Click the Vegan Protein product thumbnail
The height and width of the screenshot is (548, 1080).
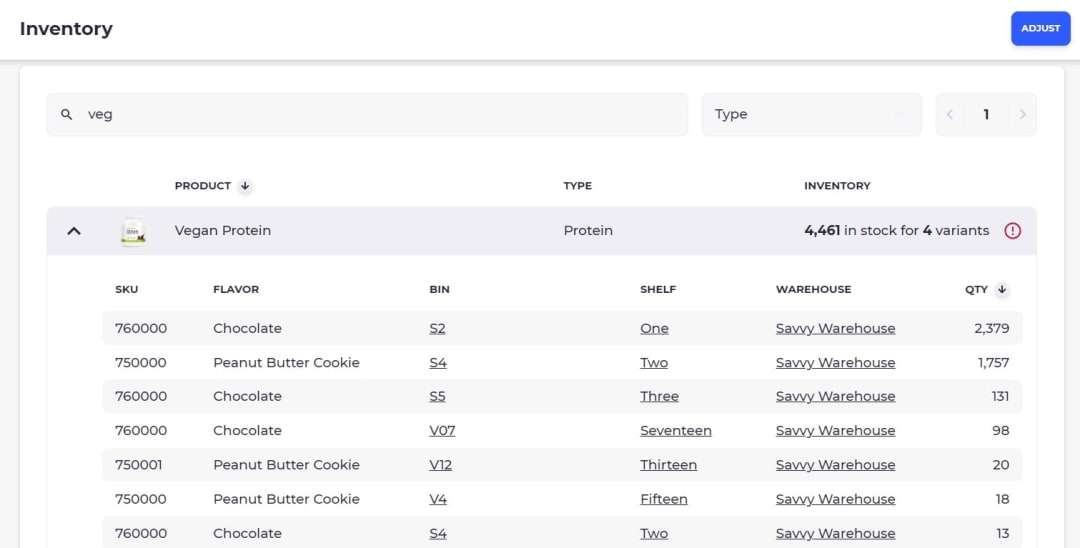point(133,231)
